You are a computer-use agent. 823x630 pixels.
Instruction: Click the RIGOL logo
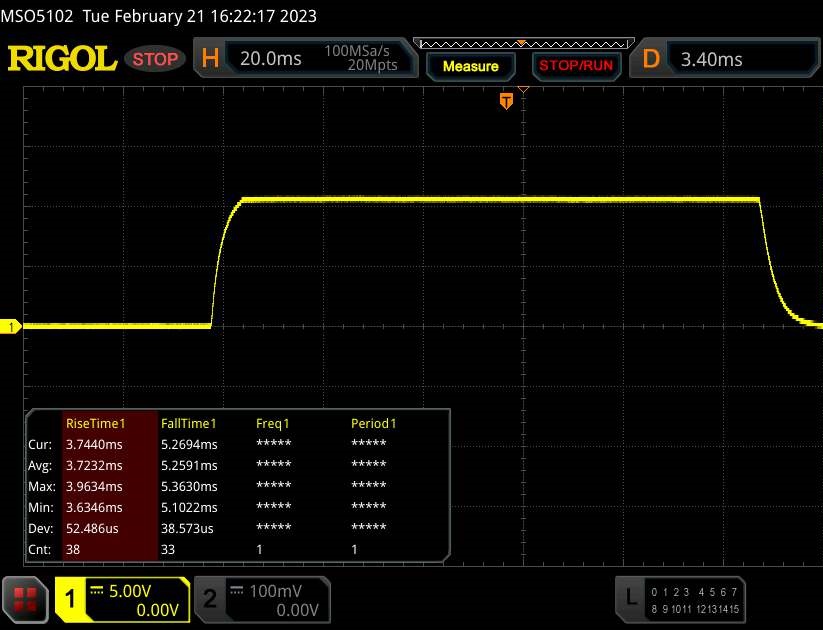point(62,59)
